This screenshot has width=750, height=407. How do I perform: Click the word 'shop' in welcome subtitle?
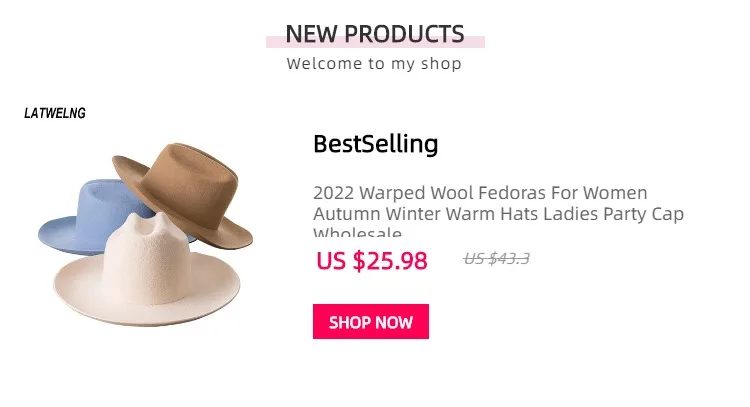441,64
